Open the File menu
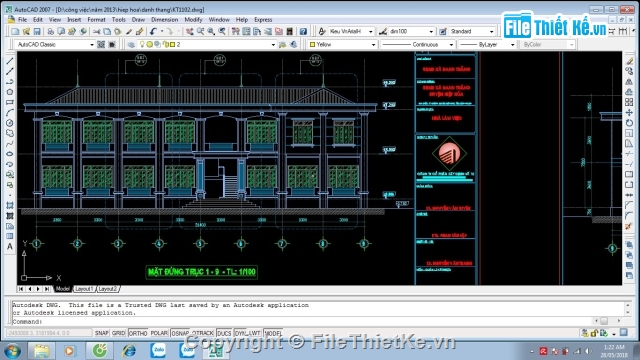 click(x=22, y=20)
